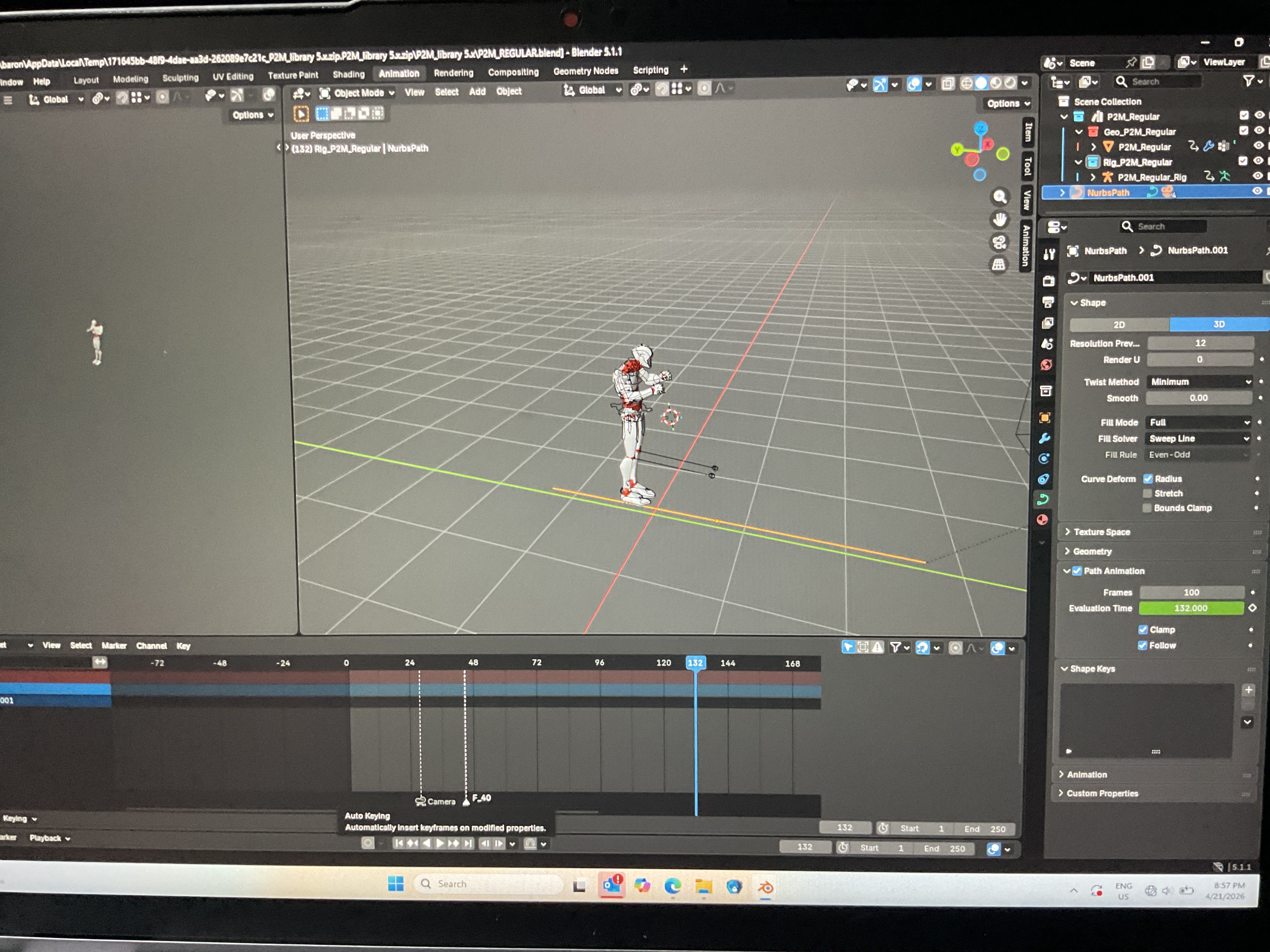
Task: Open the World properties red globe tab
Action: [x=1046, y=365]
